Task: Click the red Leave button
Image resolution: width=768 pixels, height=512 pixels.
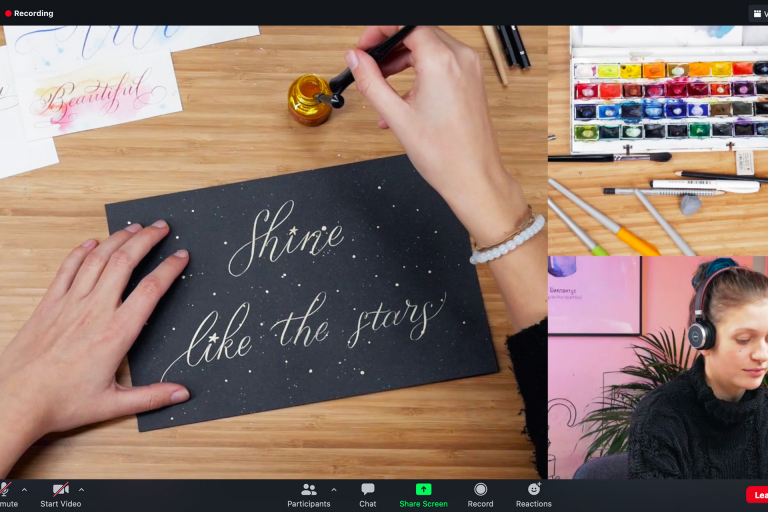Action: coord(758,495)
